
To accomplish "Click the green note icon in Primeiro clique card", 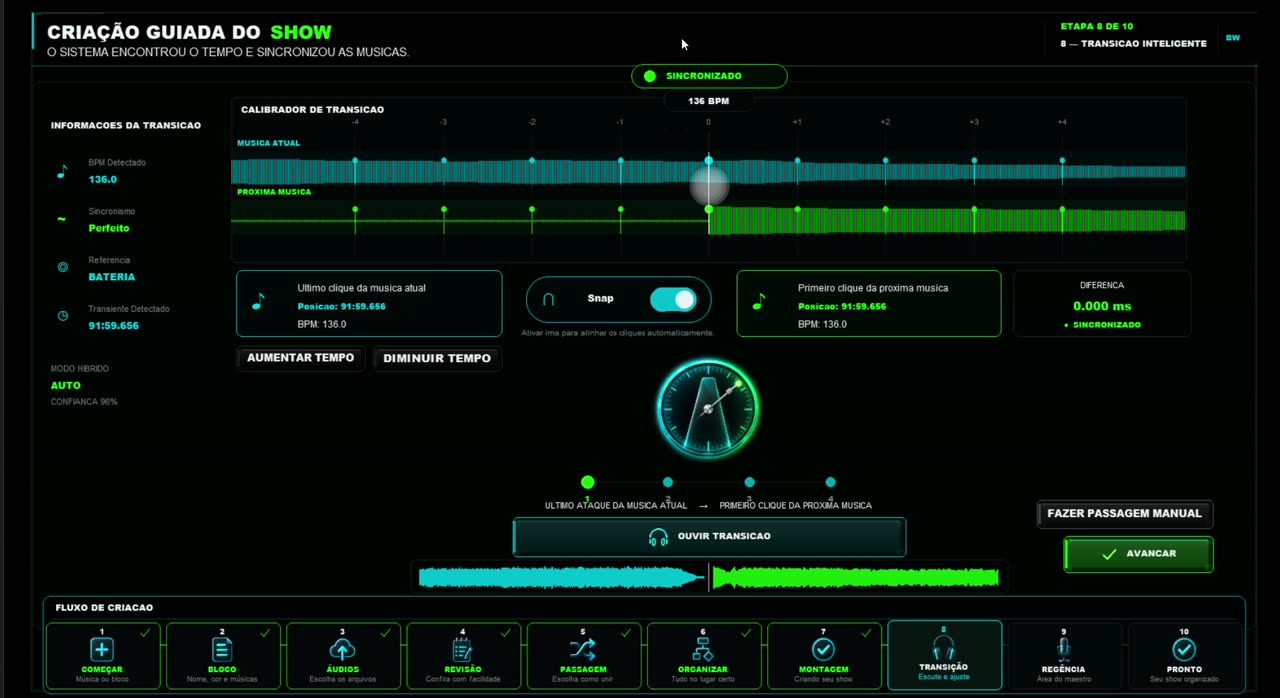I will pos(758,301).
